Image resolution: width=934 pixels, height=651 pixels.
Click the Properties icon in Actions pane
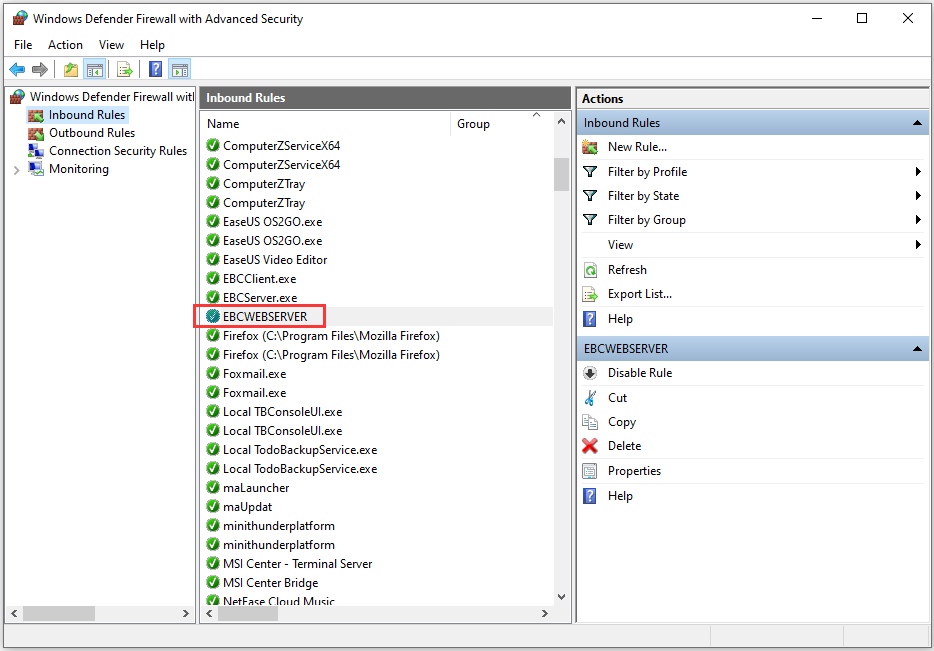590,471
